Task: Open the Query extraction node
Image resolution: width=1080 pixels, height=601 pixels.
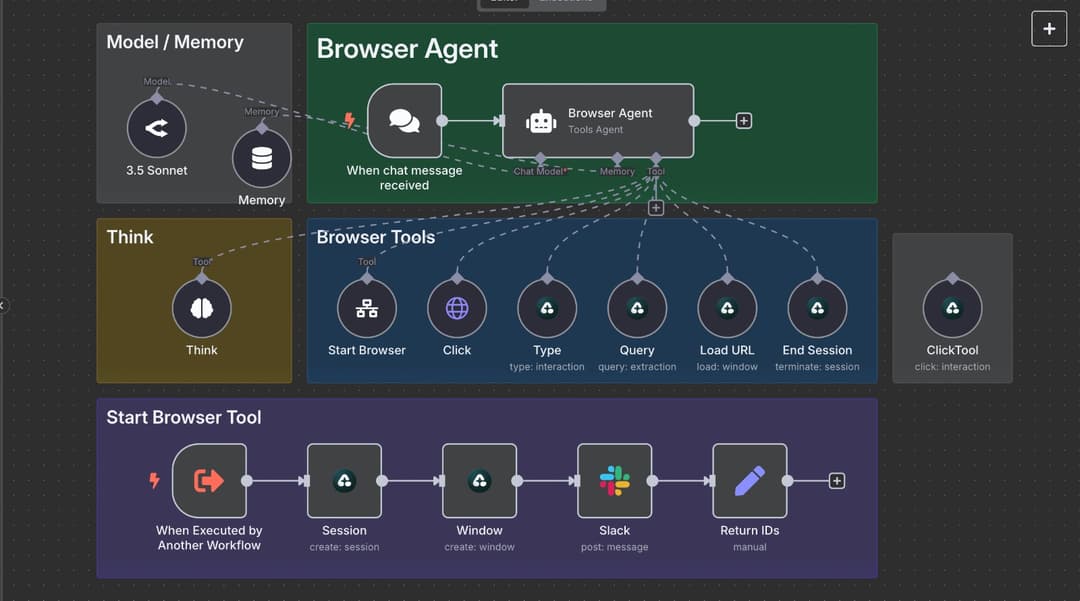Action: (x=636, y=307)
